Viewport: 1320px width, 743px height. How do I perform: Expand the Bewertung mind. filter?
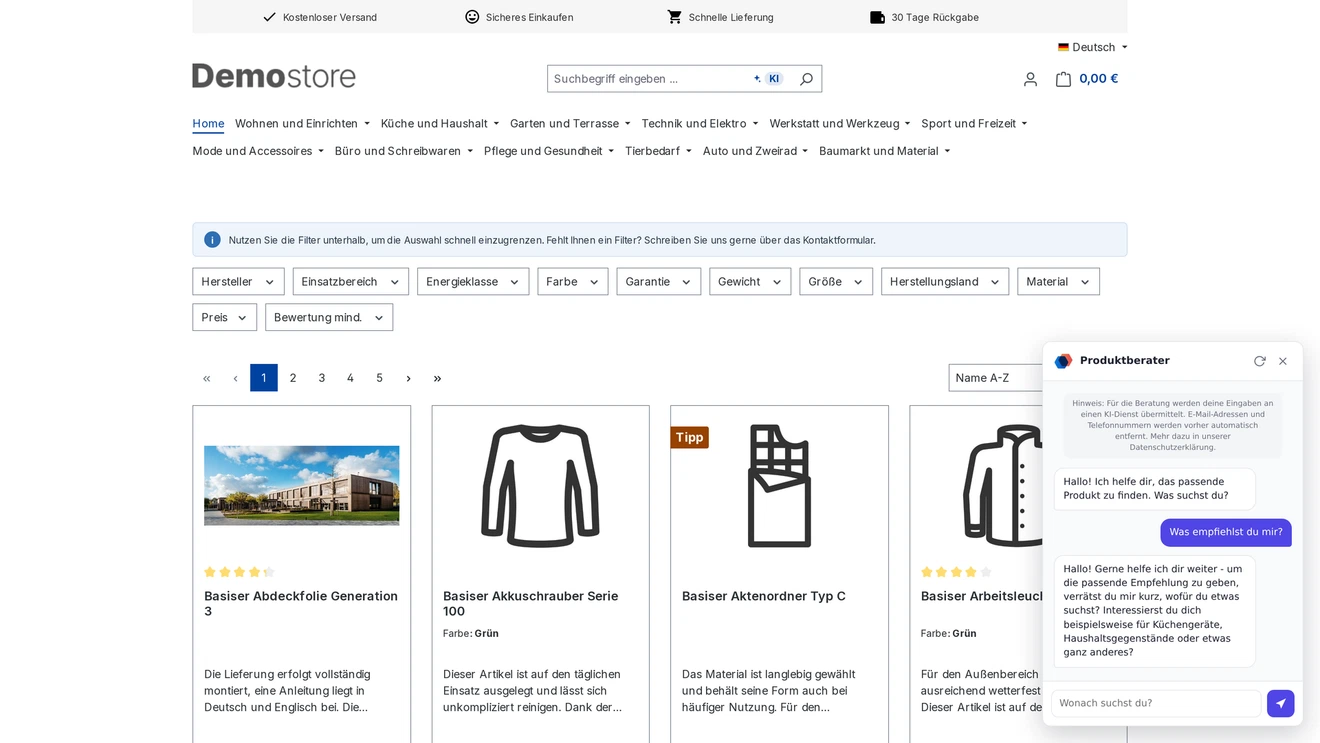coord(329,318)
